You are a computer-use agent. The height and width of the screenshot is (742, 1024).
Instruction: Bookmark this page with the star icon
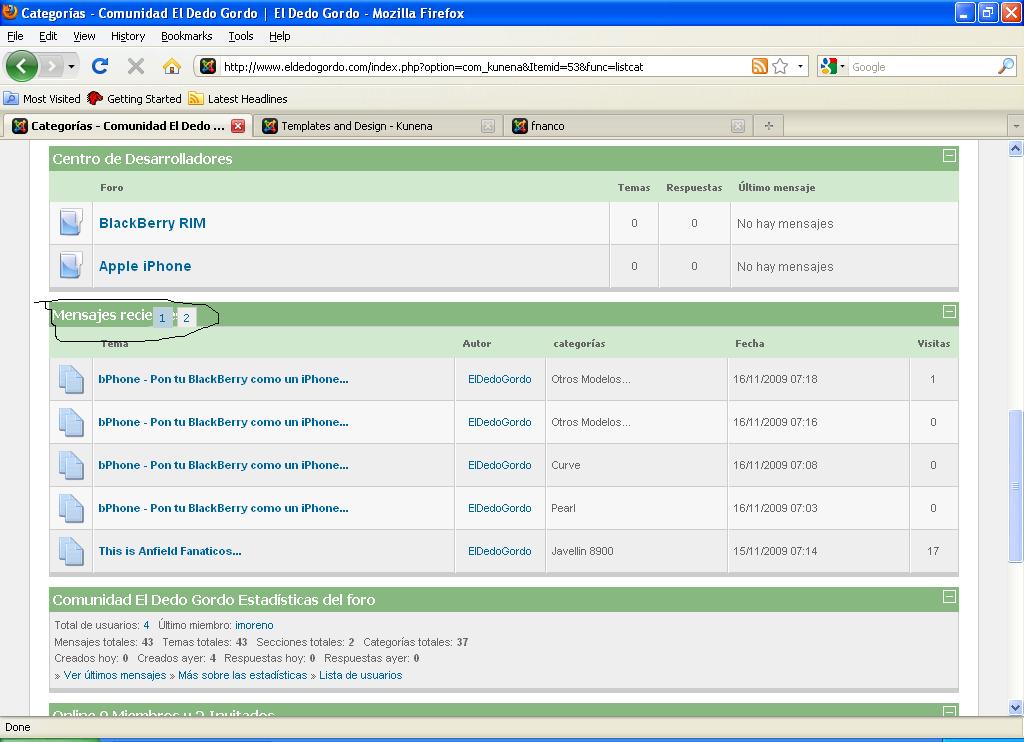coord(780,67)
